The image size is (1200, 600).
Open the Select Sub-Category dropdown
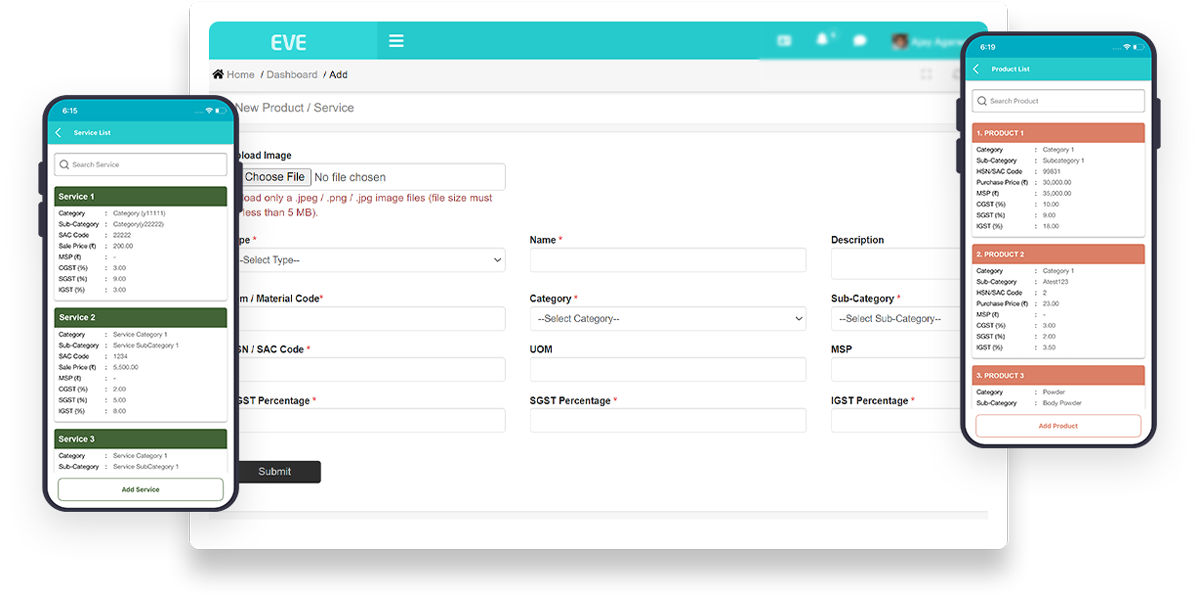click(x=895, y=319)
